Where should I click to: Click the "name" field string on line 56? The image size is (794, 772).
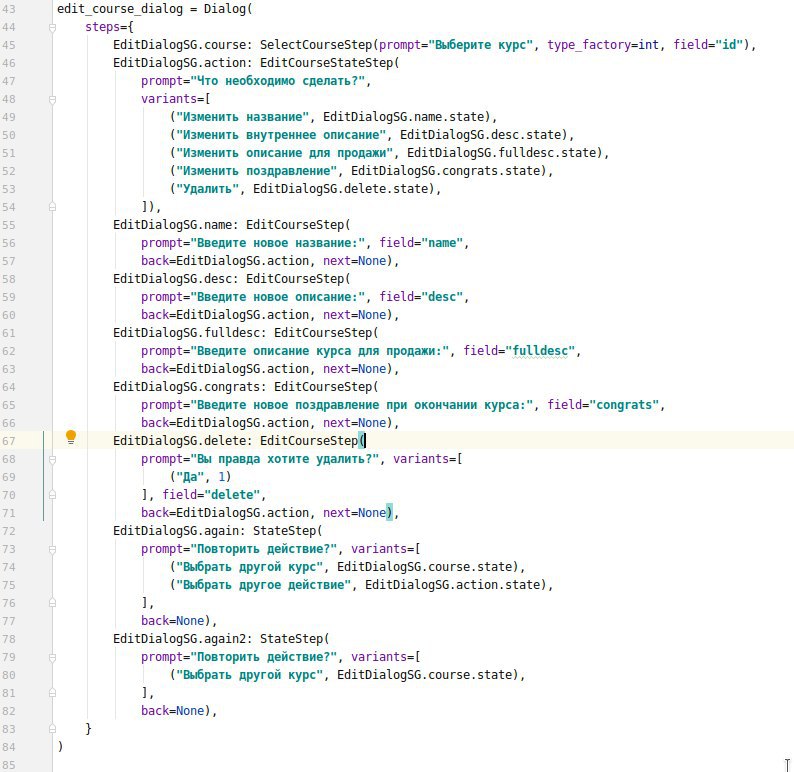point(442,243)
